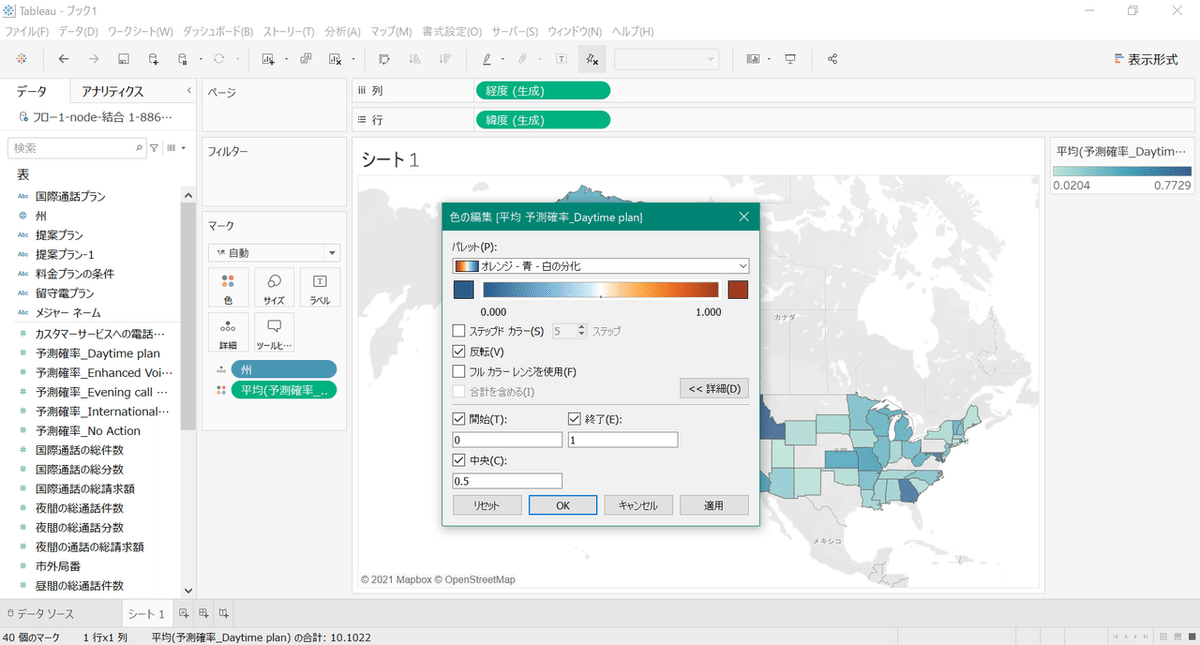The image size is (1200, 645).
Task: Click the Sort Ascending icon
Action: [x=414, y=59]
